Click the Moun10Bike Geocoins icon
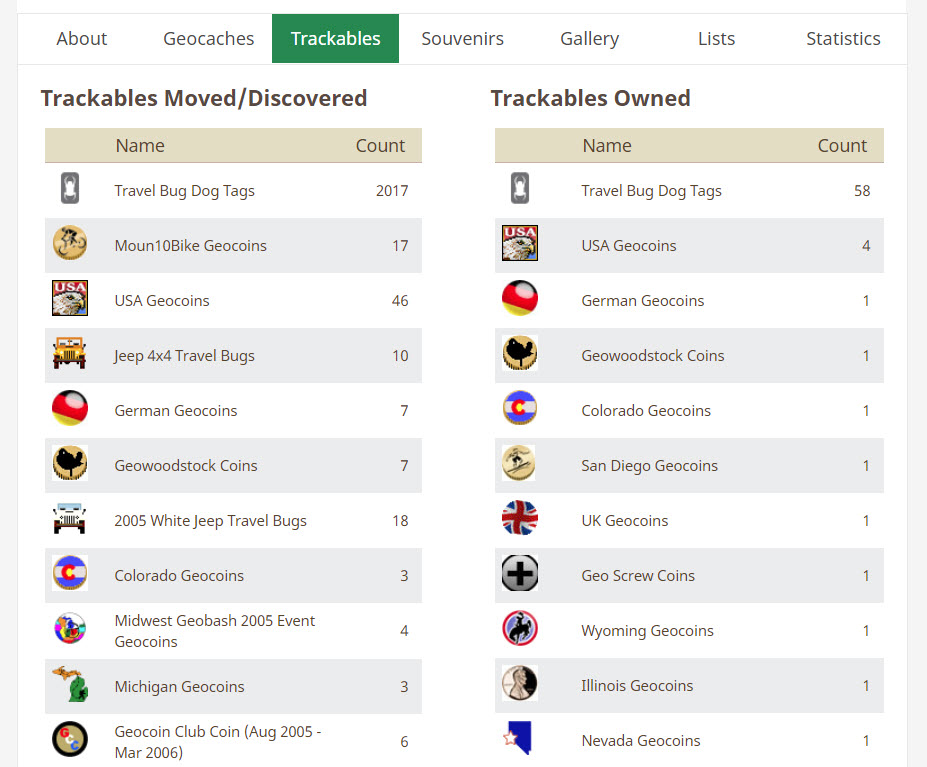 click(x=70, y=244)
